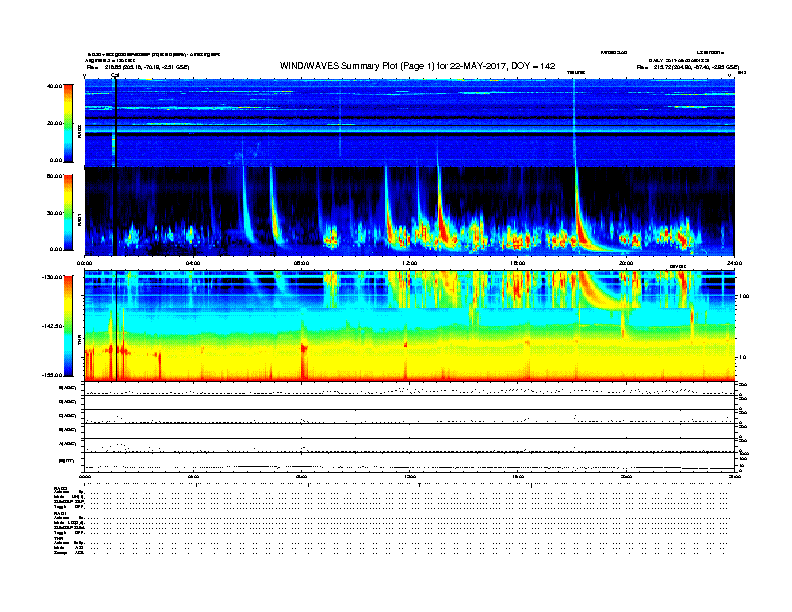Click the red burst just after 13:00 in RAD1
This screenshot has width=792, height=612.
(x=442, y=217)
